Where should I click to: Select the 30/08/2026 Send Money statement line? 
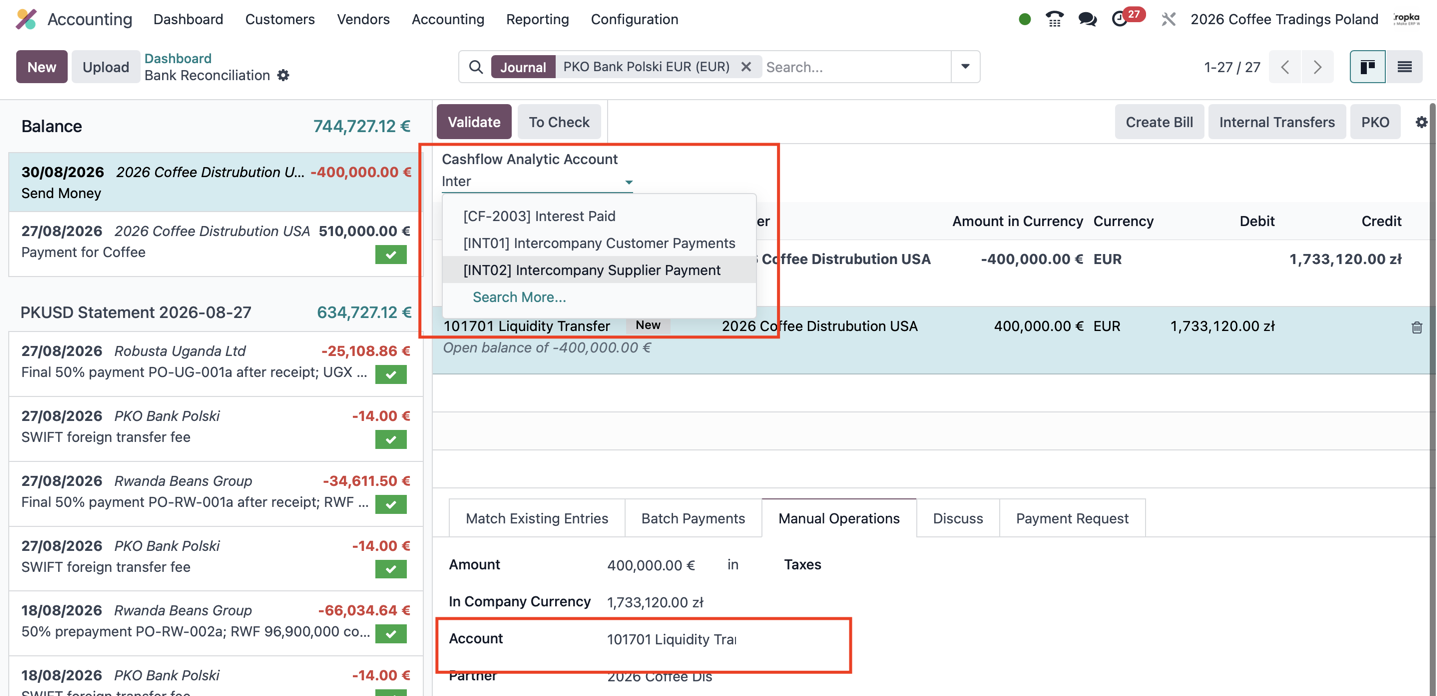[216, 182]
